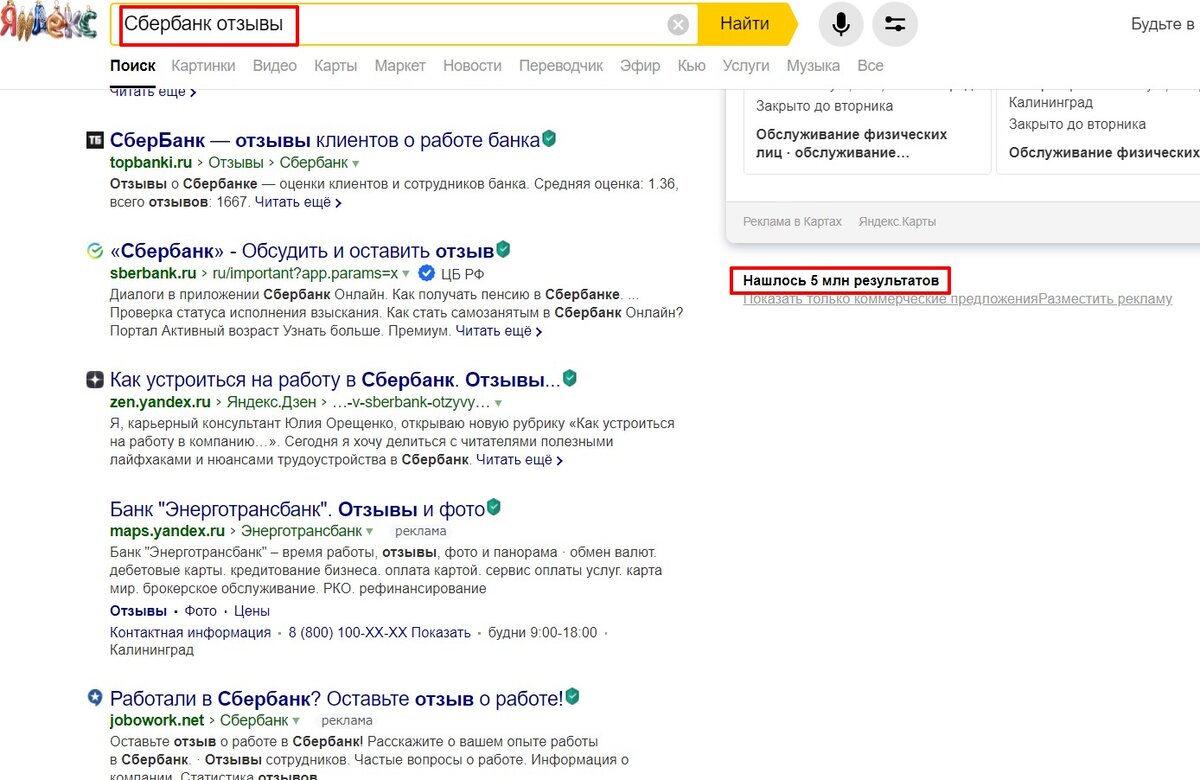
Task: Expand the topbanki.ru Сбербанк URL dropdown arrow
Action: (356, 163)
